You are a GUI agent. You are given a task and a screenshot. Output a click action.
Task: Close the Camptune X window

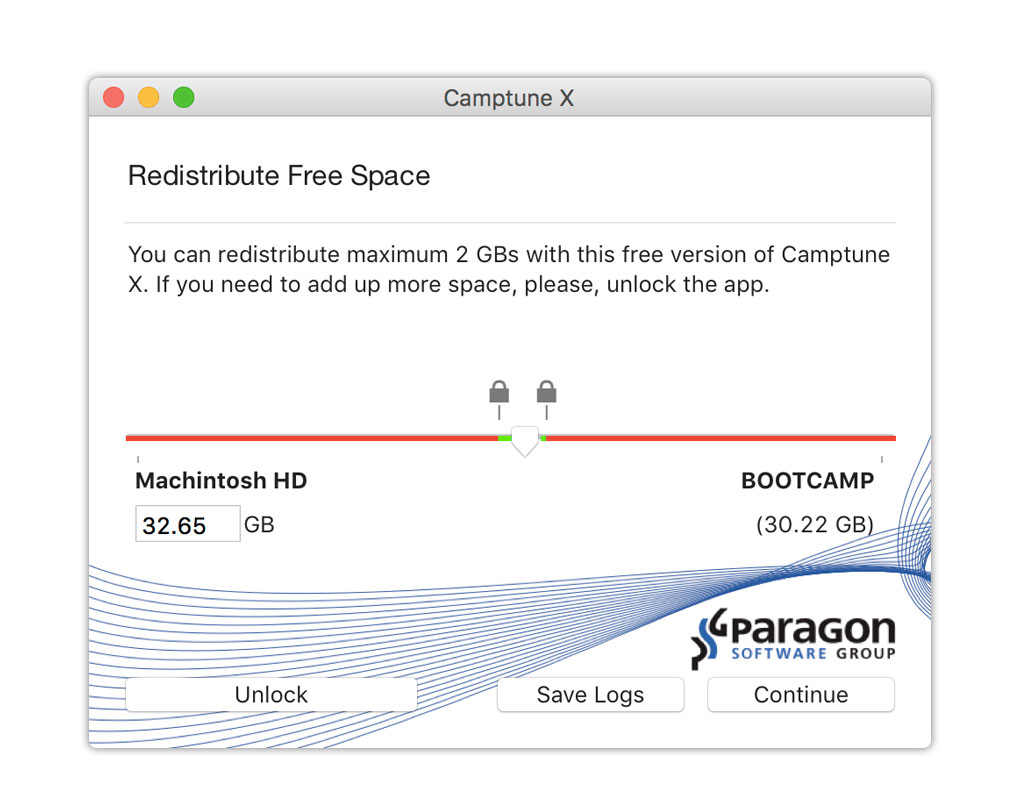coord(114,98)
